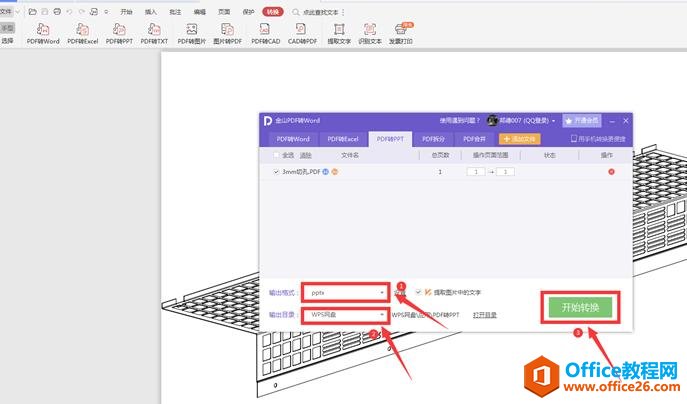This screenshot has width=687, height=404.
Task: Switch to PDF转Word tab in dialog
Action: click(x=293, y=139)
